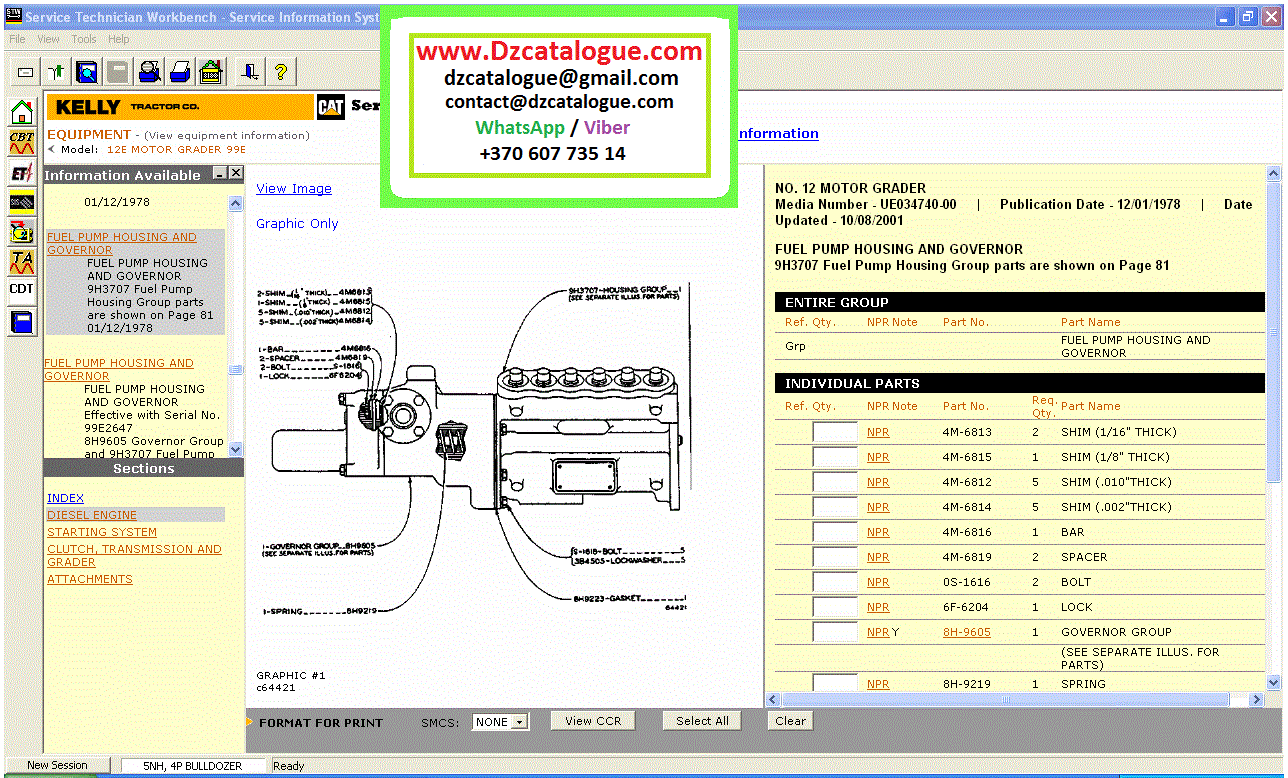Click the greyed-out document toolbar icon
The width and height of the screenshot is (1288, 778).
point(118,72)
